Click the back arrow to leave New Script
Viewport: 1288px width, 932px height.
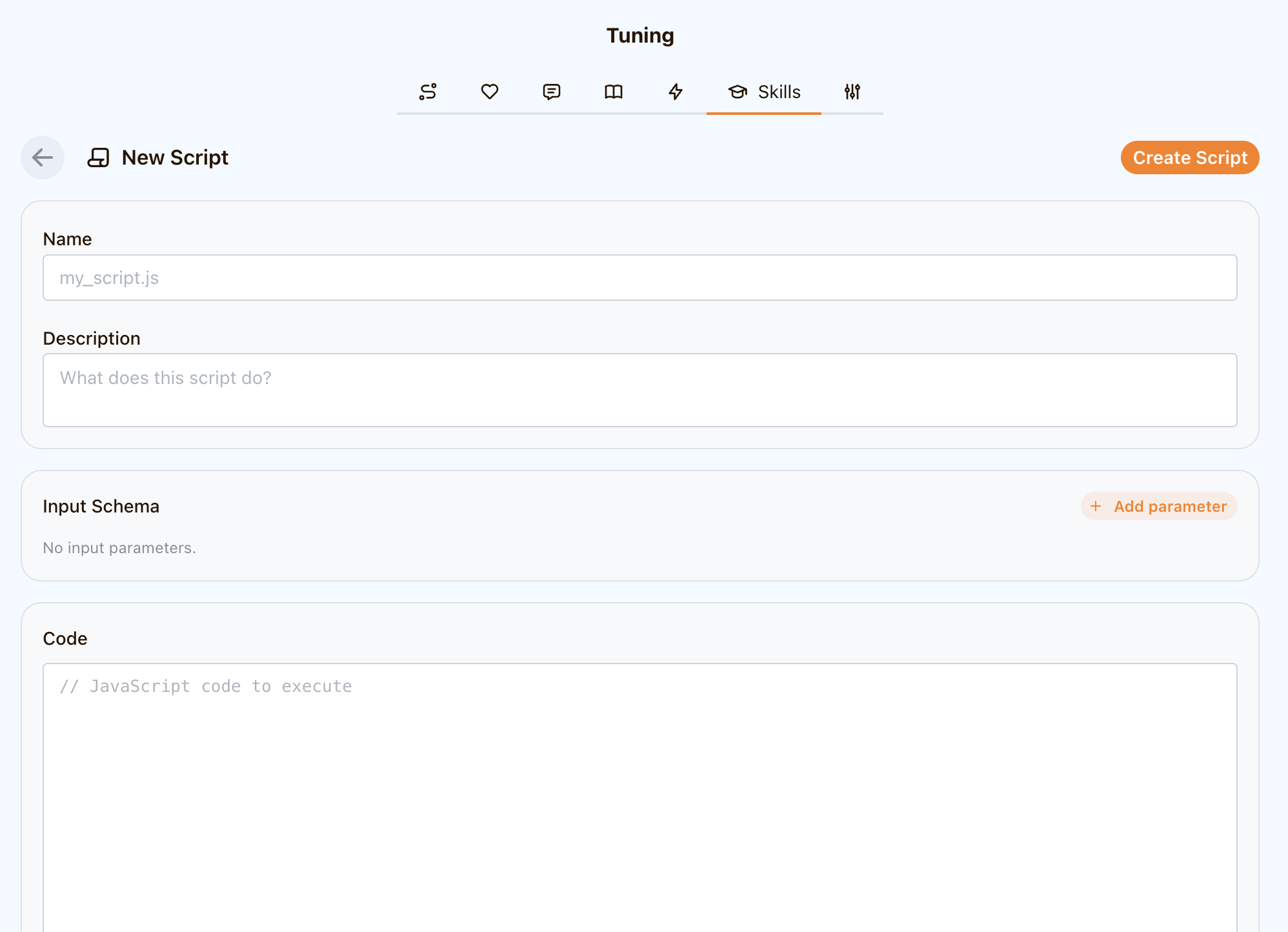click(x=43, y=157)
